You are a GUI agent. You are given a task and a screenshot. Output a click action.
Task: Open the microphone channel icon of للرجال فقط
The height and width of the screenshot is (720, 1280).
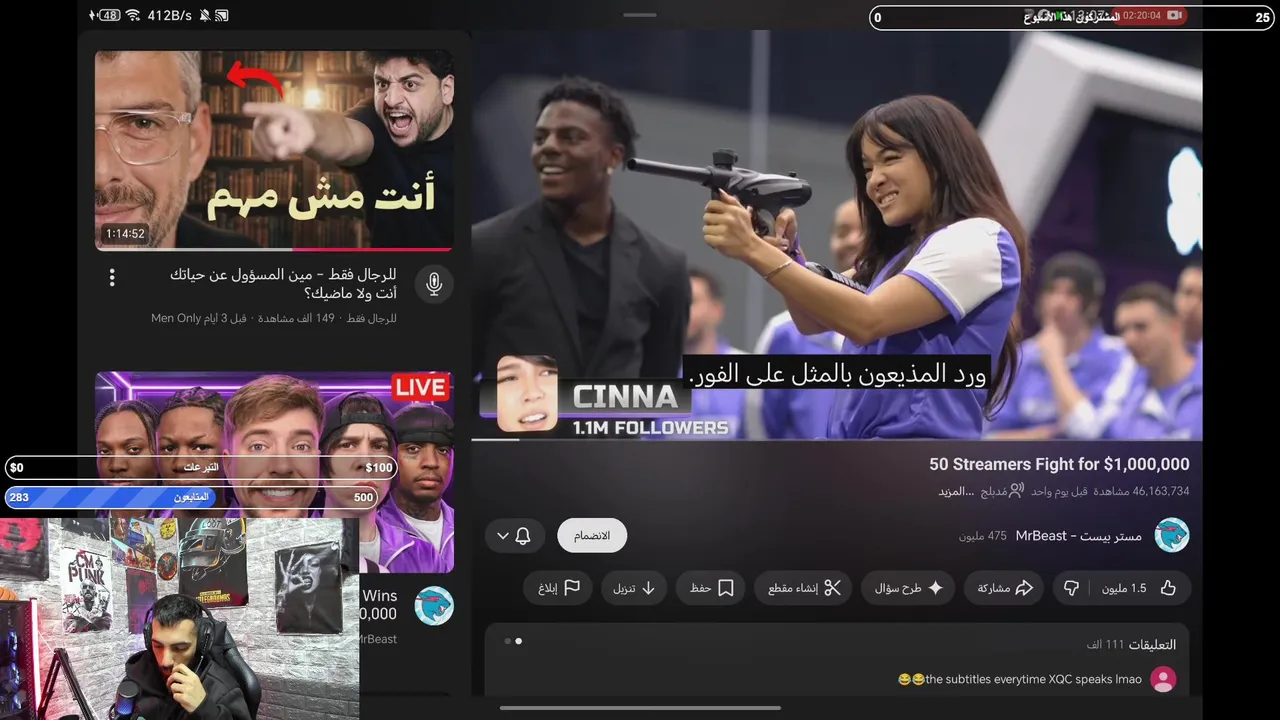pyautogui.click(x=434, y=284)
